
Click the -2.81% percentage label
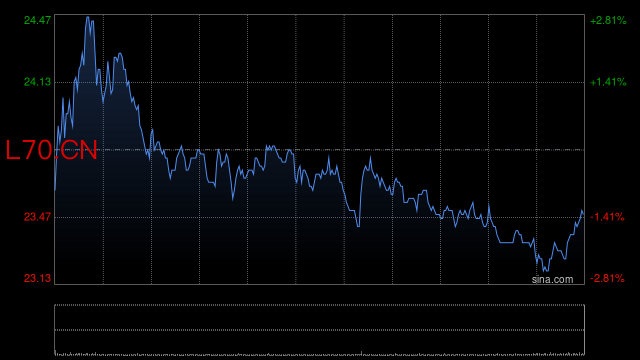(x=607, y=278)
